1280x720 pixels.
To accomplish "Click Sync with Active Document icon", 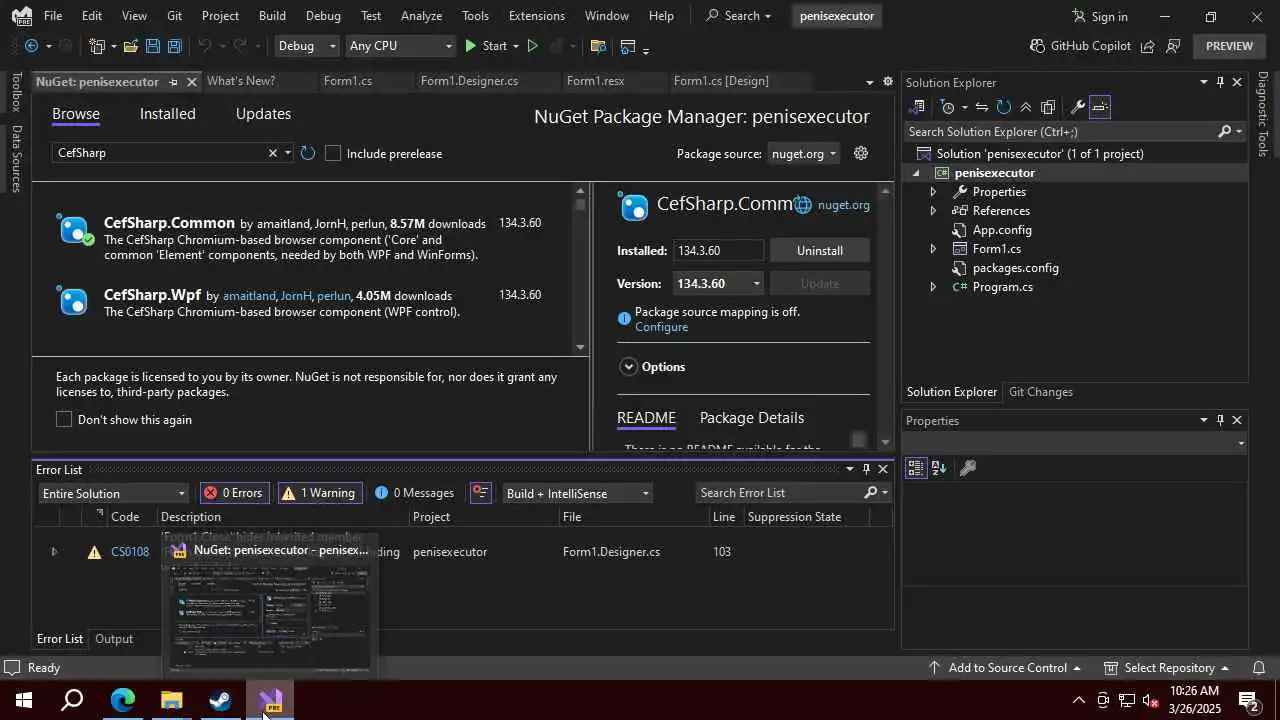I will click(x=982, y=107).
